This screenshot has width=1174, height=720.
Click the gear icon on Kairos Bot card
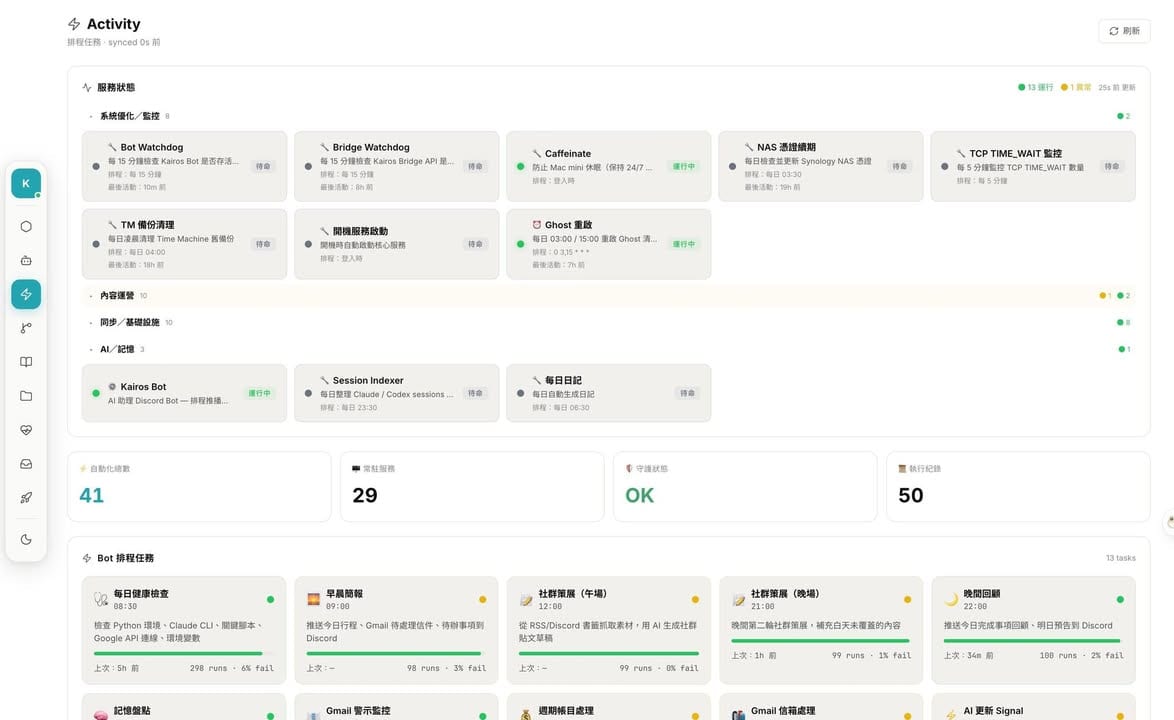pyautogui.click(x=112, y=387)
